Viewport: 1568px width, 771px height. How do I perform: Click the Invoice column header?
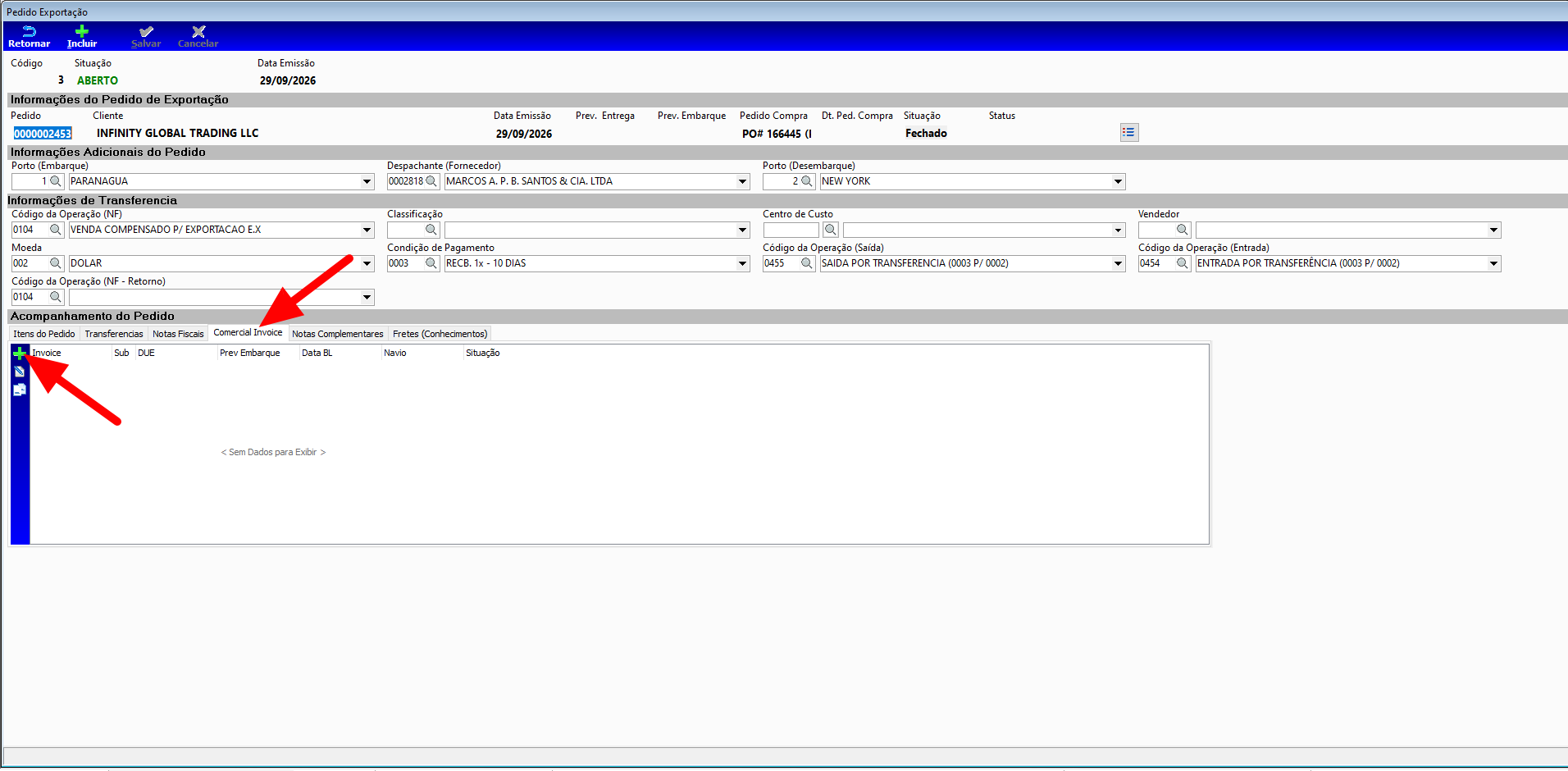point(71,353)
